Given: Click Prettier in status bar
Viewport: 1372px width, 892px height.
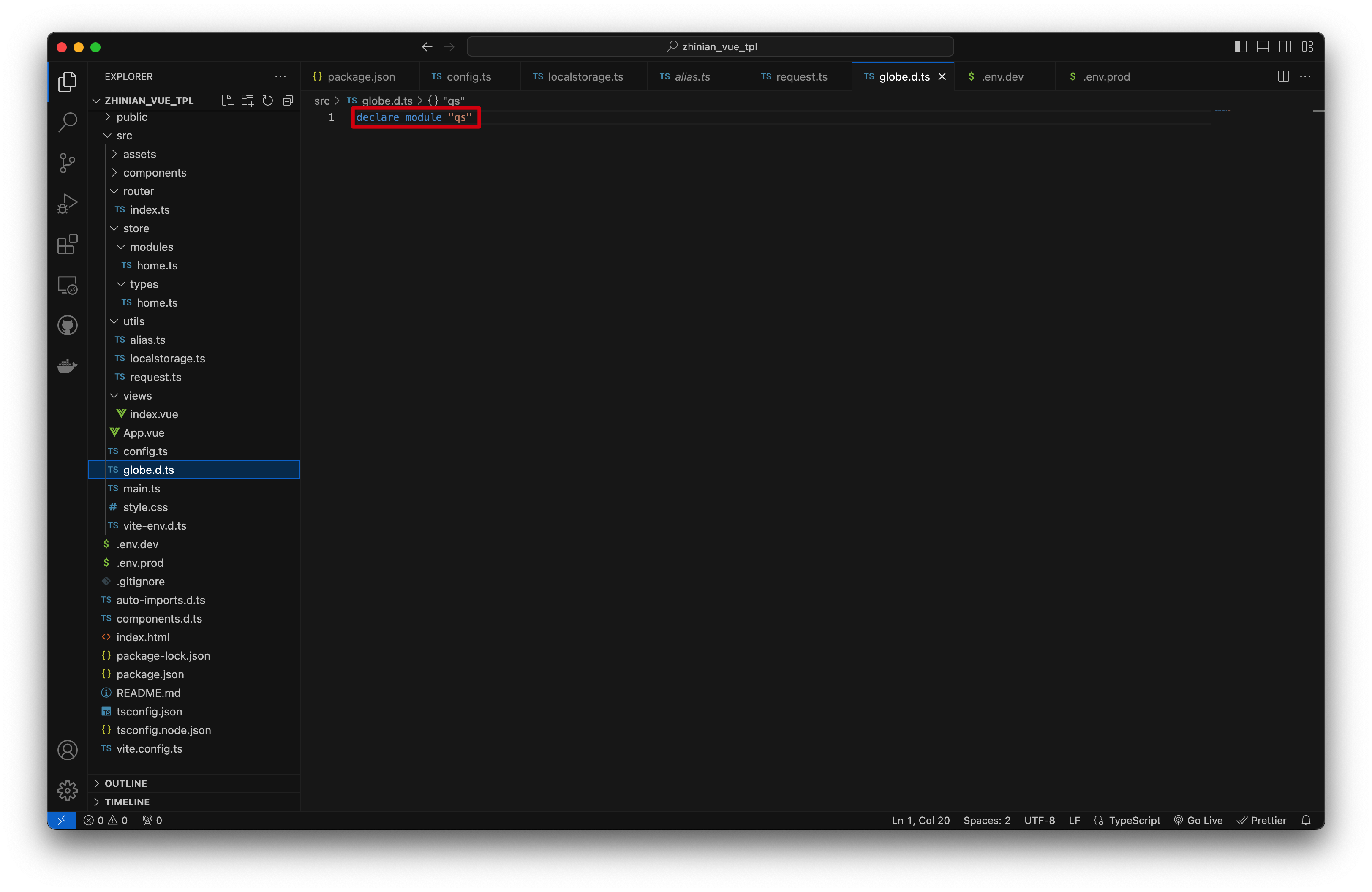Looking at the screenshot, I should pyautogui.click(x=1261, y=820).
